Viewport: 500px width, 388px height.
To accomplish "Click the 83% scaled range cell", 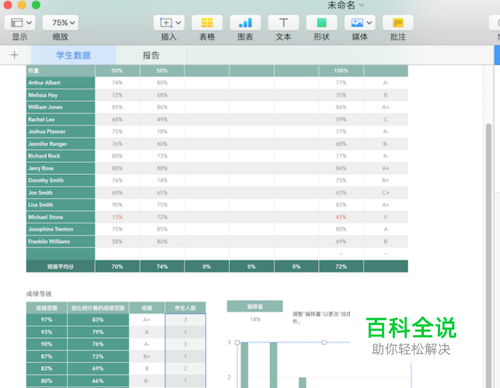I will [x=98, y=320].
